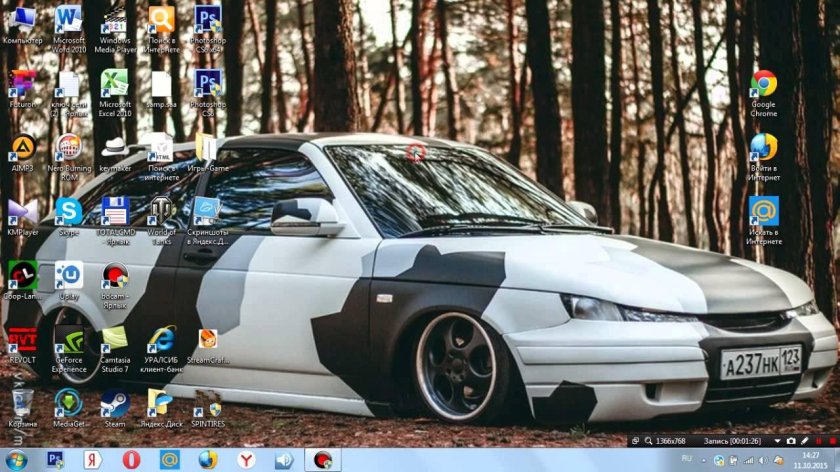Image resolution: width=840 pixels, height=472 pixels.
Task: Click the Windows Start button
Action: tap(15, 459)
